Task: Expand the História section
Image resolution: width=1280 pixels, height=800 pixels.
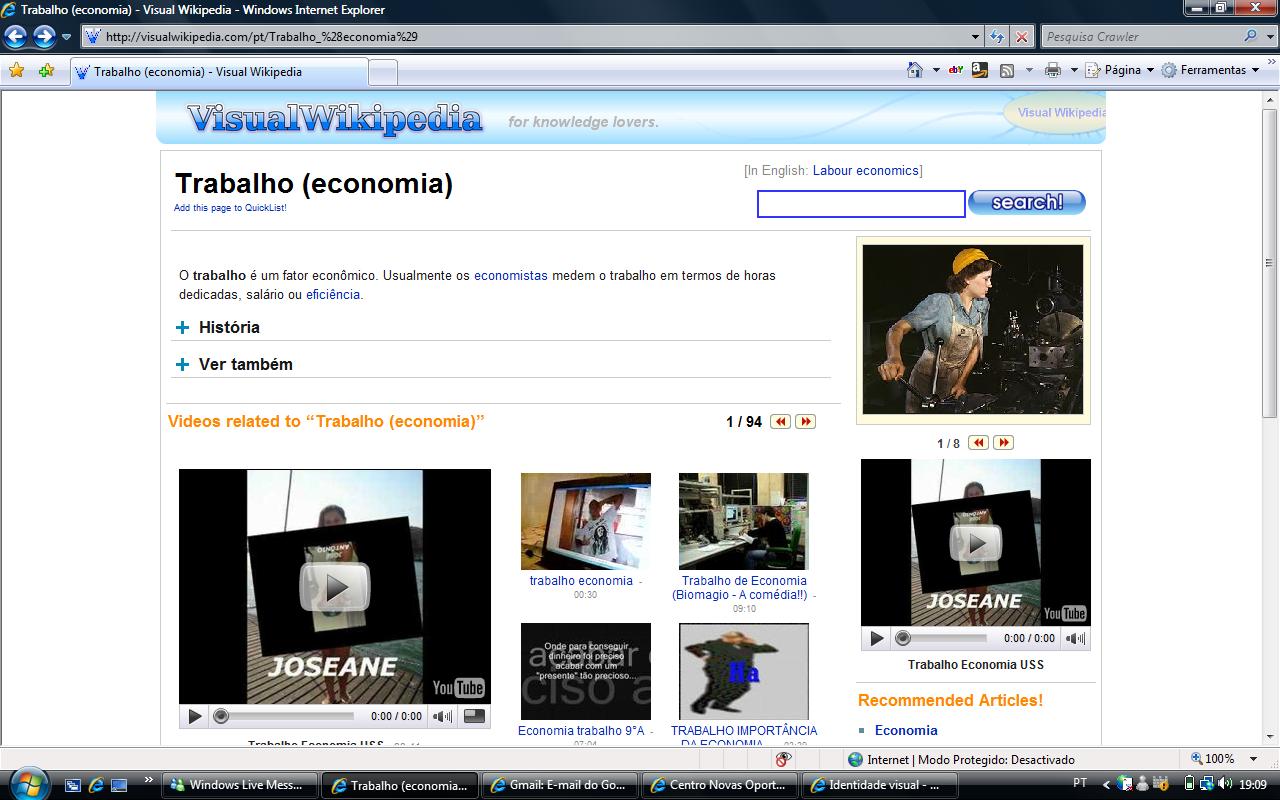Action: tap(182, 328)
